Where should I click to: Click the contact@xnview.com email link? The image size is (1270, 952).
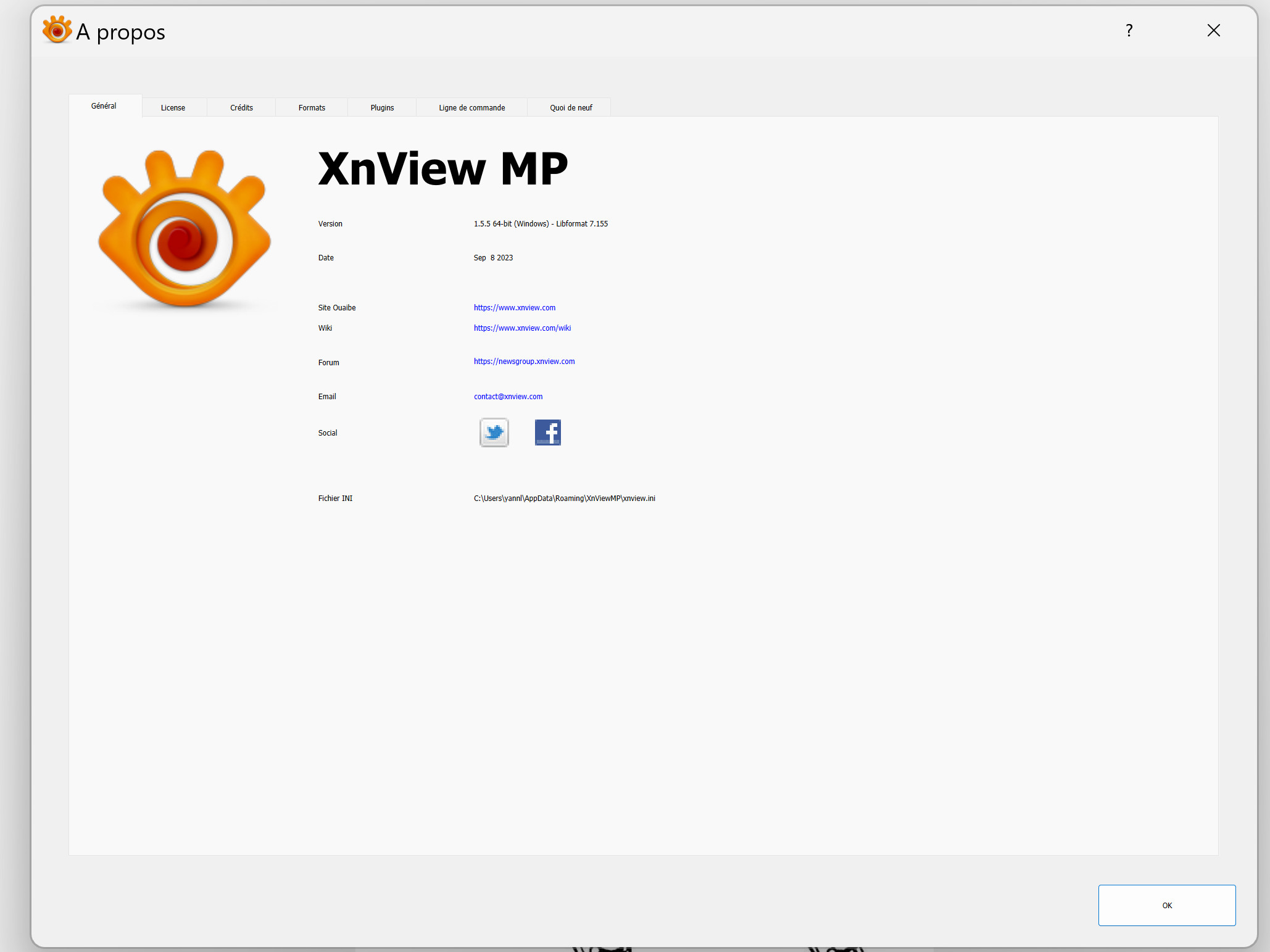(x=508, y=396)
